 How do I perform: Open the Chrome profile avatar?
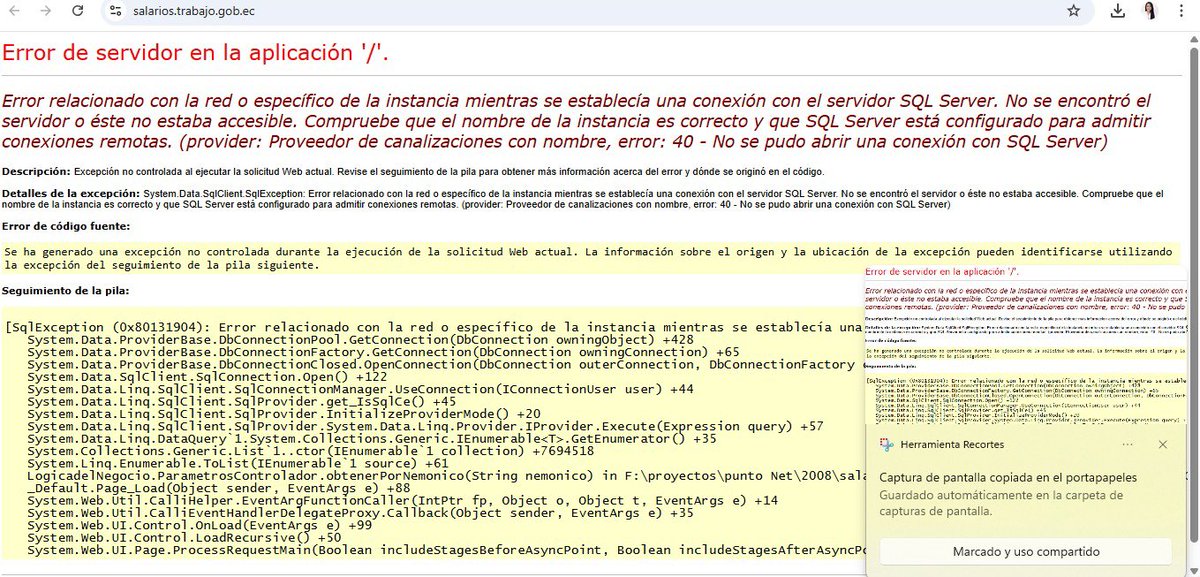point(1150,11)
